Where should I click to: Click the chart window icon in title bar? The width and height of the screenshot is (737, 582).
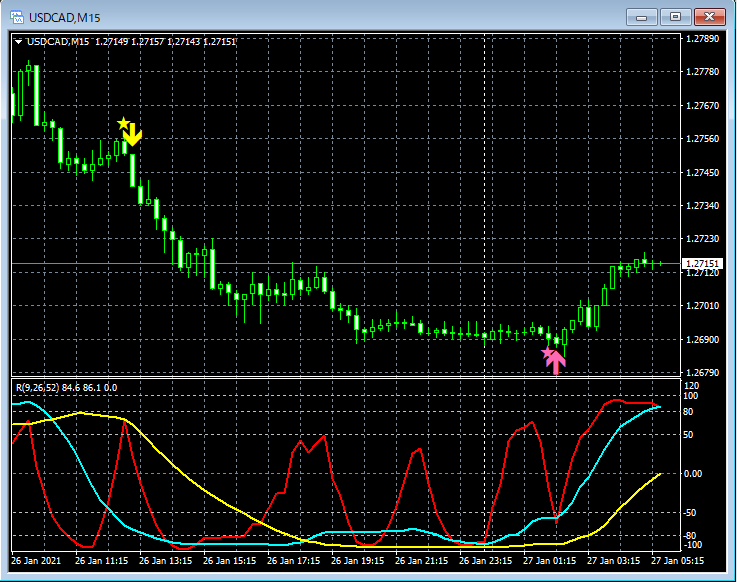click(17, 17)
